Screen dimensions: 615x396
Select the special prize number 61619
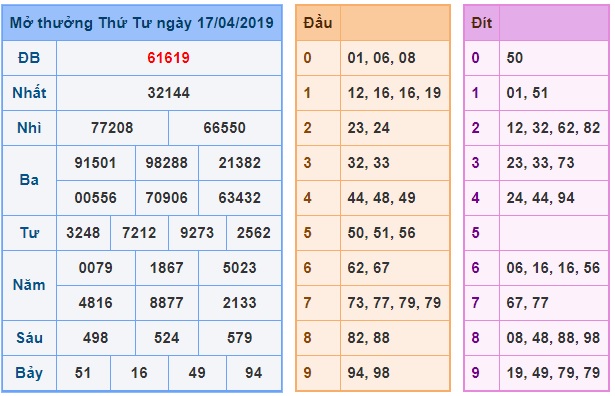(169, 58)
